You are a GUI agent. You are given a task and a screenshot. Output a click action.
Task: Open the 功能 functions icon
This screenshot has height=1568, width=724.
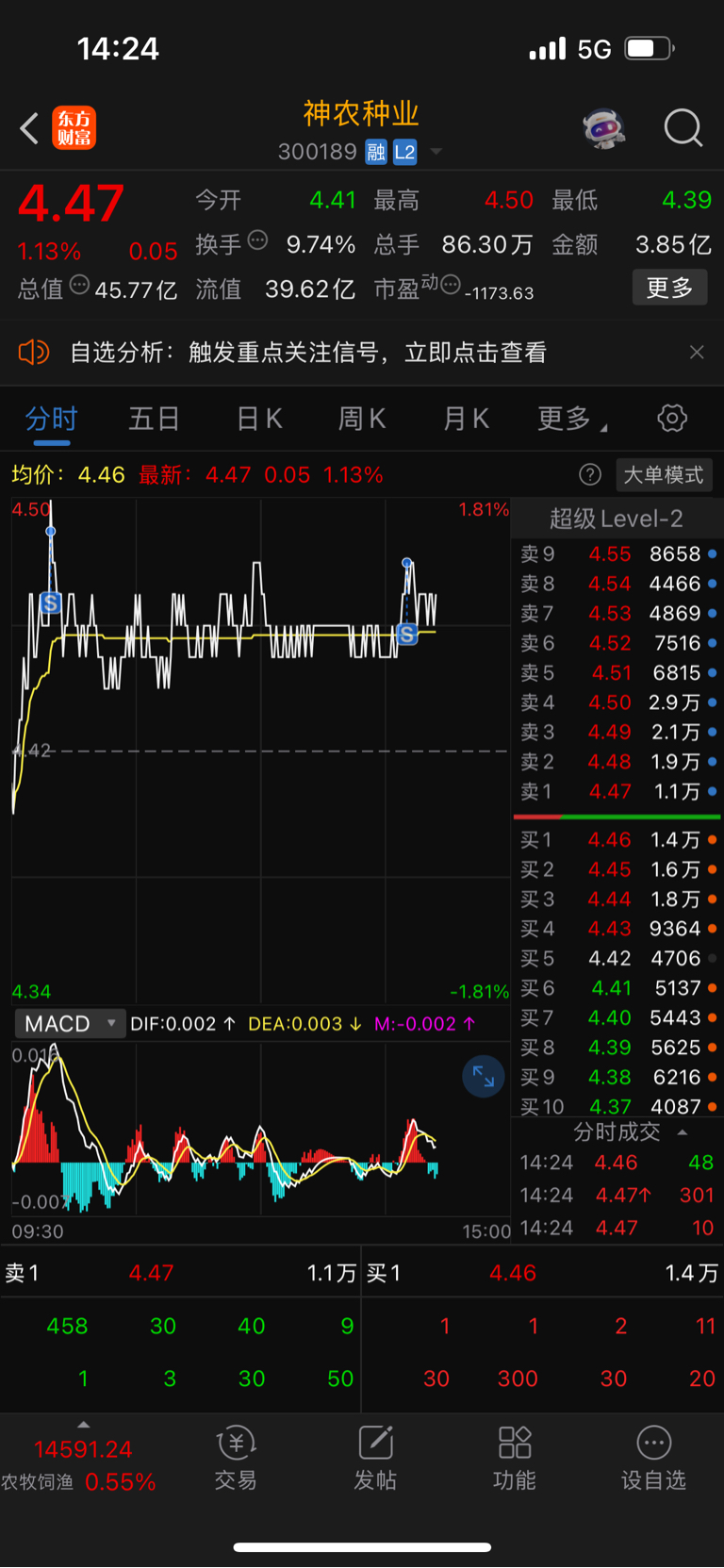(x=515, y=1458)
